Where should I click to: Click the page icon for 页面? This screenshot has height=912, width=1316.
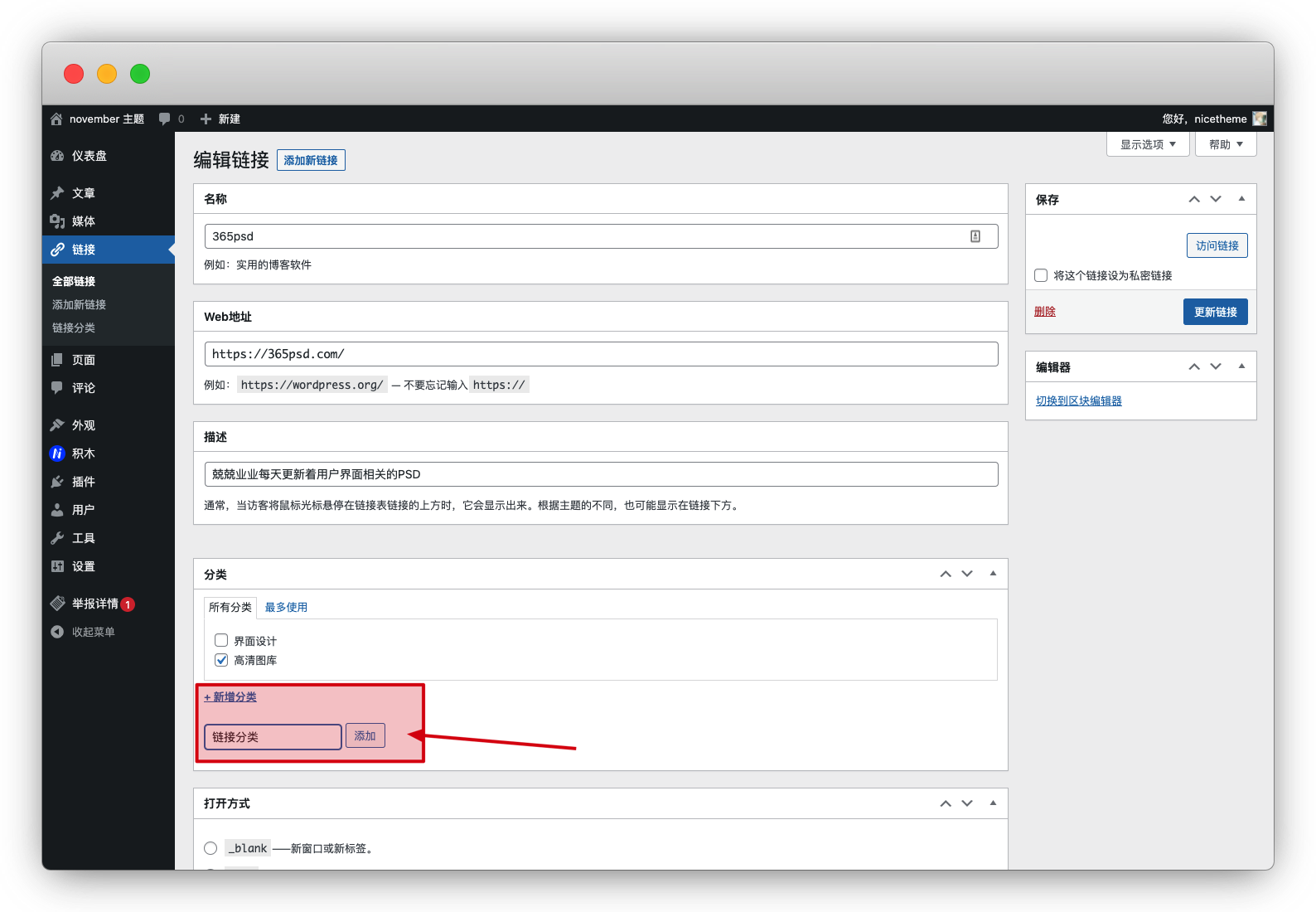(x=57, y=360)
